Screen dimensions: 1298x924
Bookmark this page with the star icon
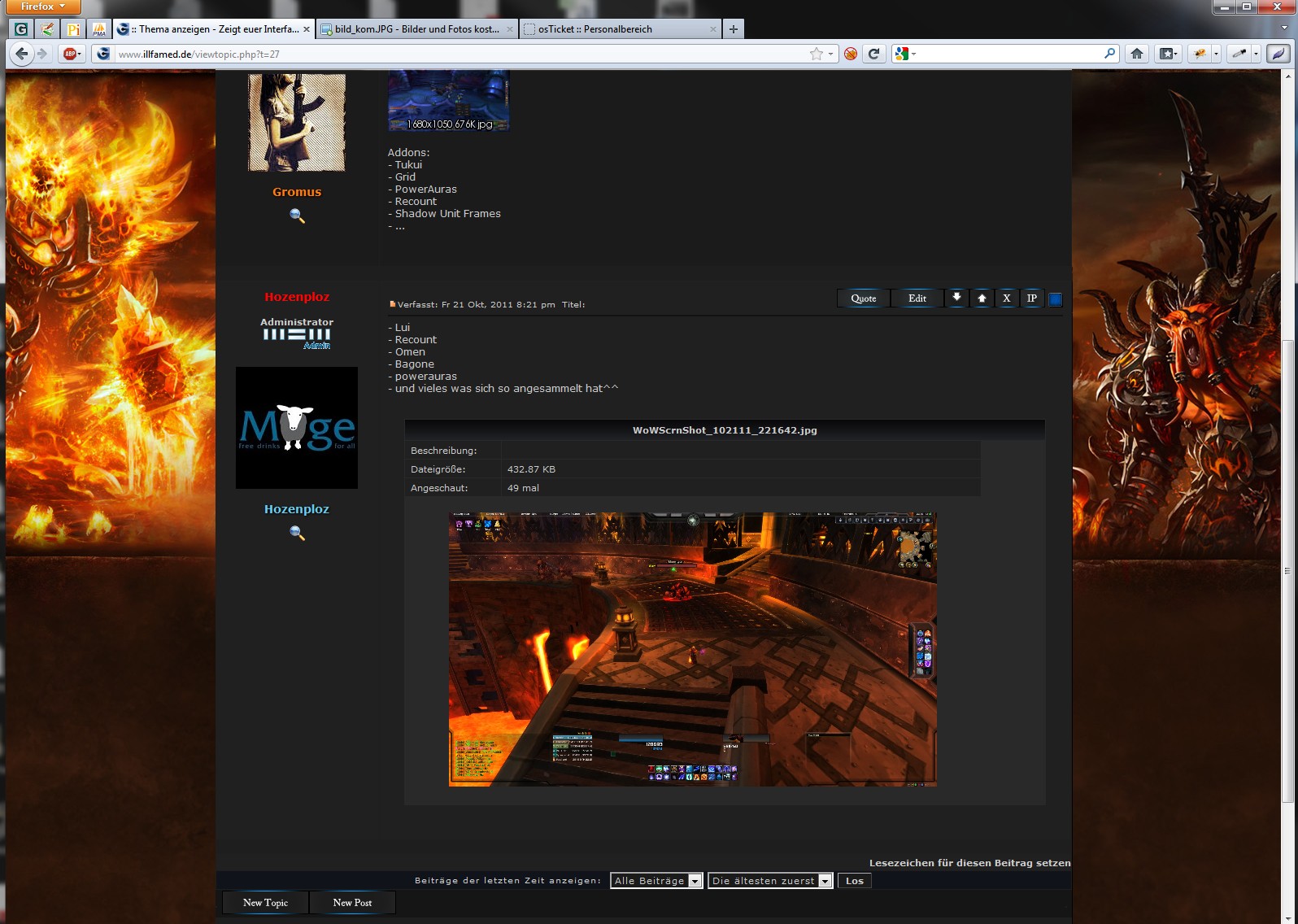[816, 54]
